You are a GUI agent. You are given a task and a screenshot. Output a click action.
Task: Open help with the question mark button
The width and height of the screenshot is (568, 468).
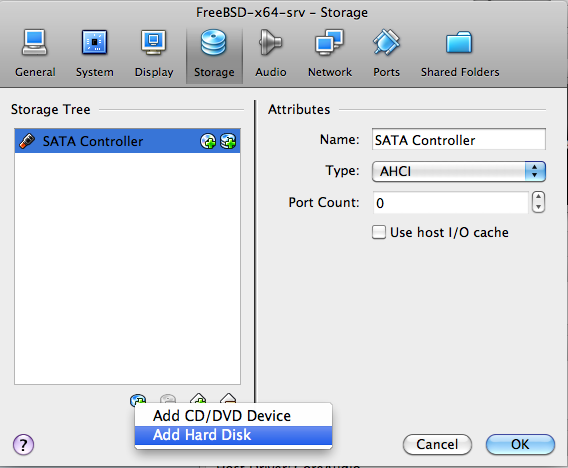24,444
